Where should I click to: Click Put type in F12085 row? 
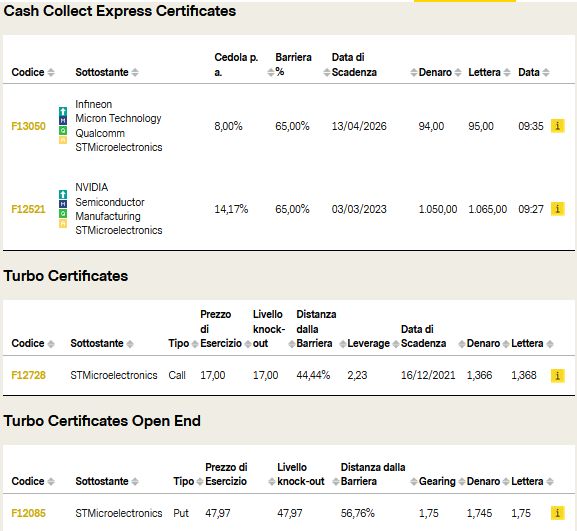click(x=181, y=513)
